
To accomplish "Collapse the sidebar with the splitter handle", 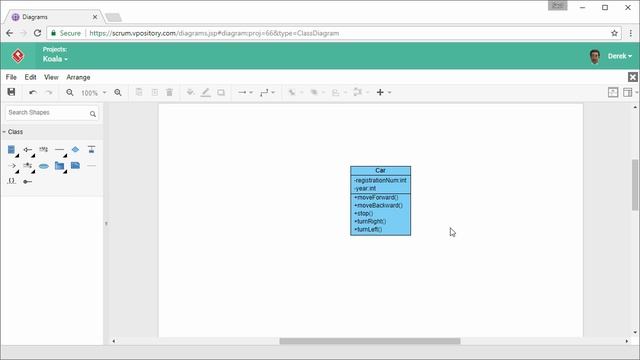I will (x=106, y=224).
